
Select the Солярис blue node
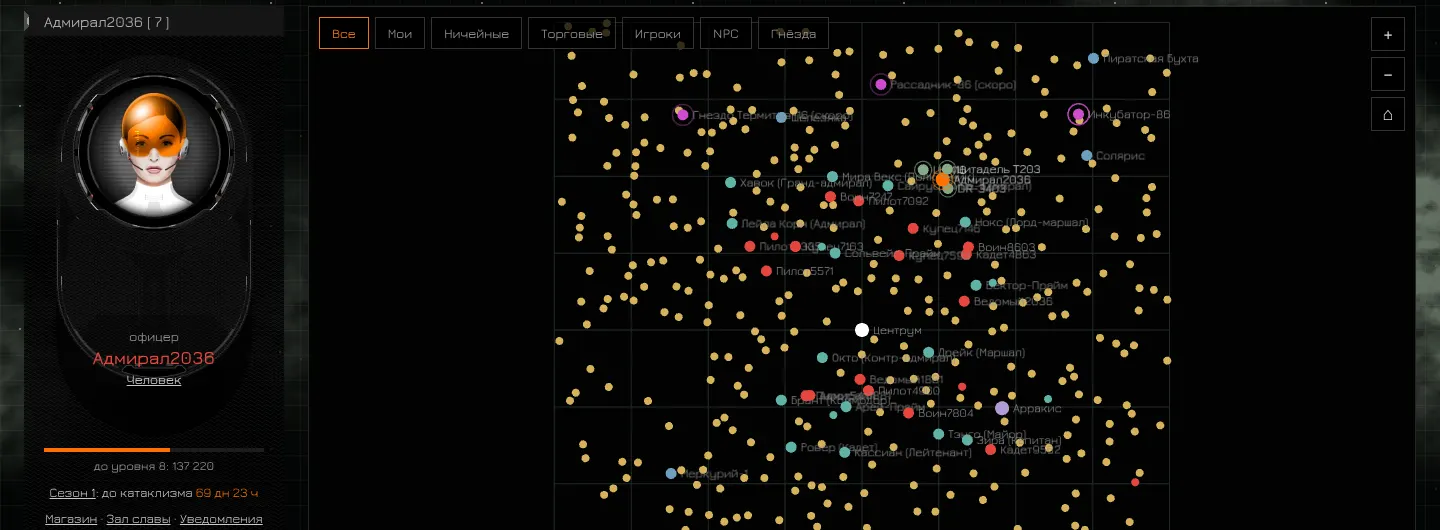coord(1087,156)
